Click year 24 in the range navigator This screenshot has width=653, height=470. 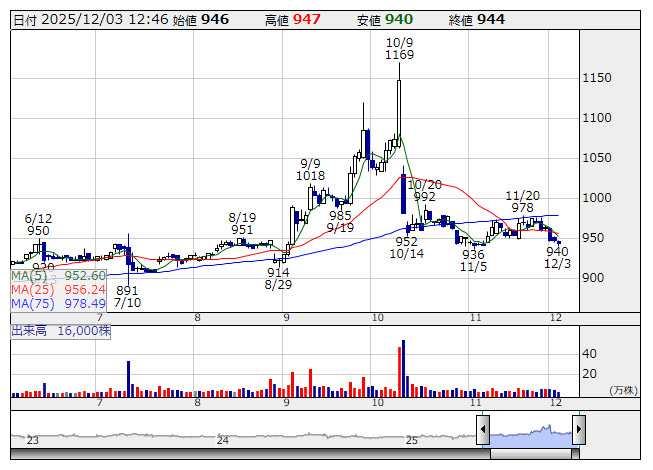point(223,440)
